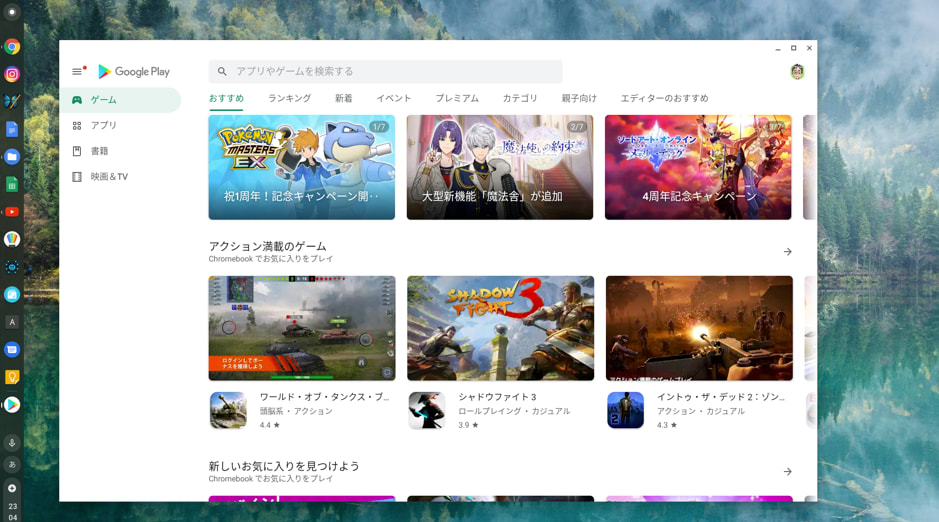
Task: Open the Into the Dead 2 promo image
Action: click(699, 328)
